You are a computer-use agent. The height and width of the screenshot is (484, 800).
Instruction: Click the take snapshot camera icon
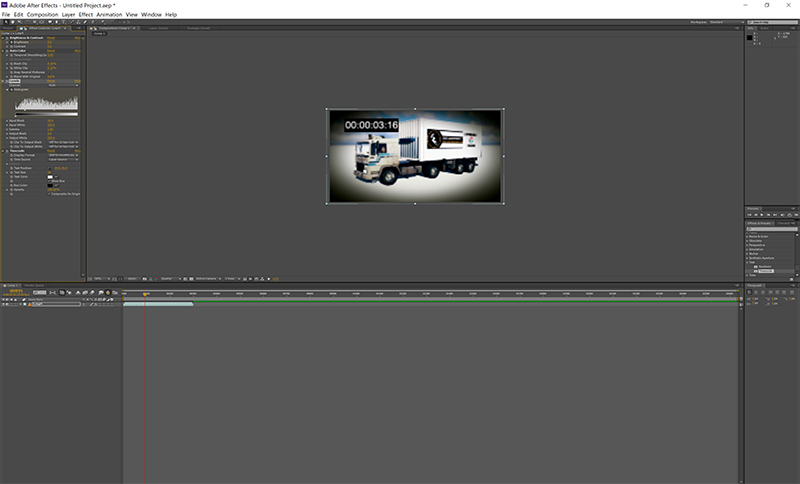pyautogui.click(x=145, y=279)
